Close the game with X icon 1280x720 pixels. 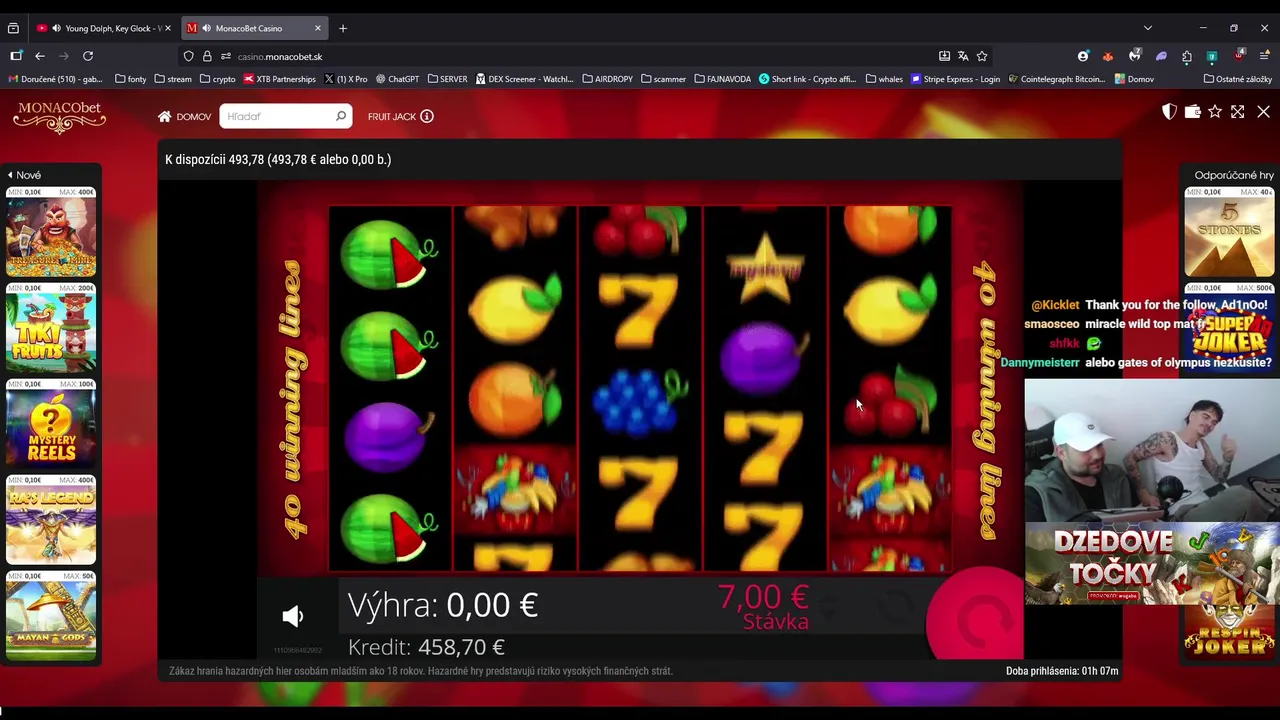[x=1263, y=112]
